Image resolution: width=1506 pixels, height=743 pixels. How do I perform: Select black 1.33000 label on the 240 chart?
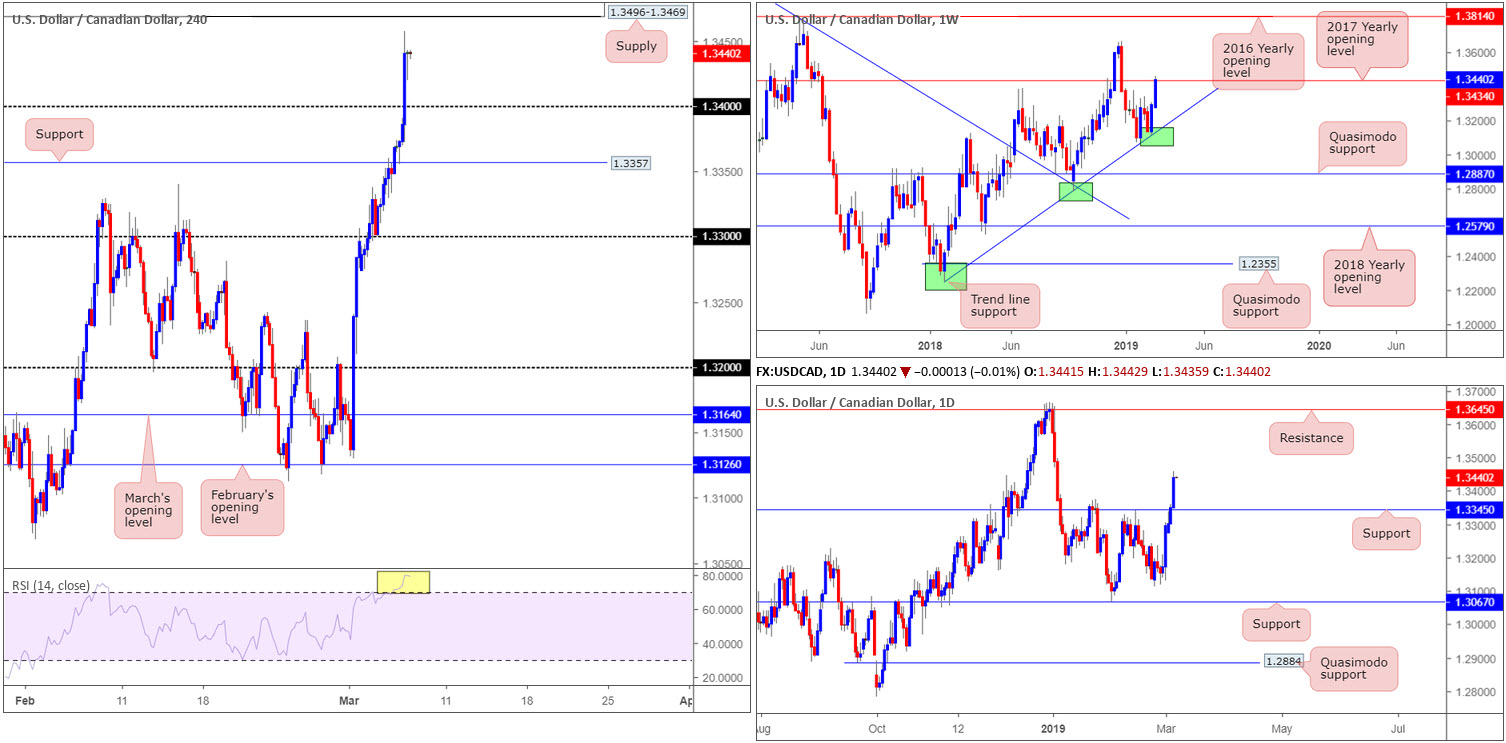(x=720, y=237)
